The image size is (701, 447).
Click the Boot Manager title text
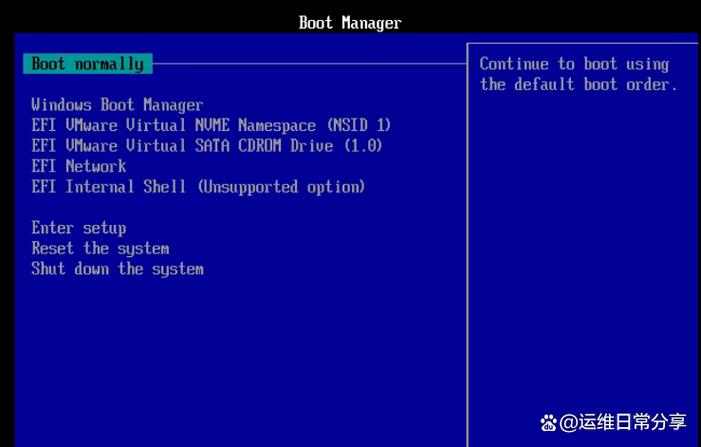pyautogui.click(x=350, y=23)
